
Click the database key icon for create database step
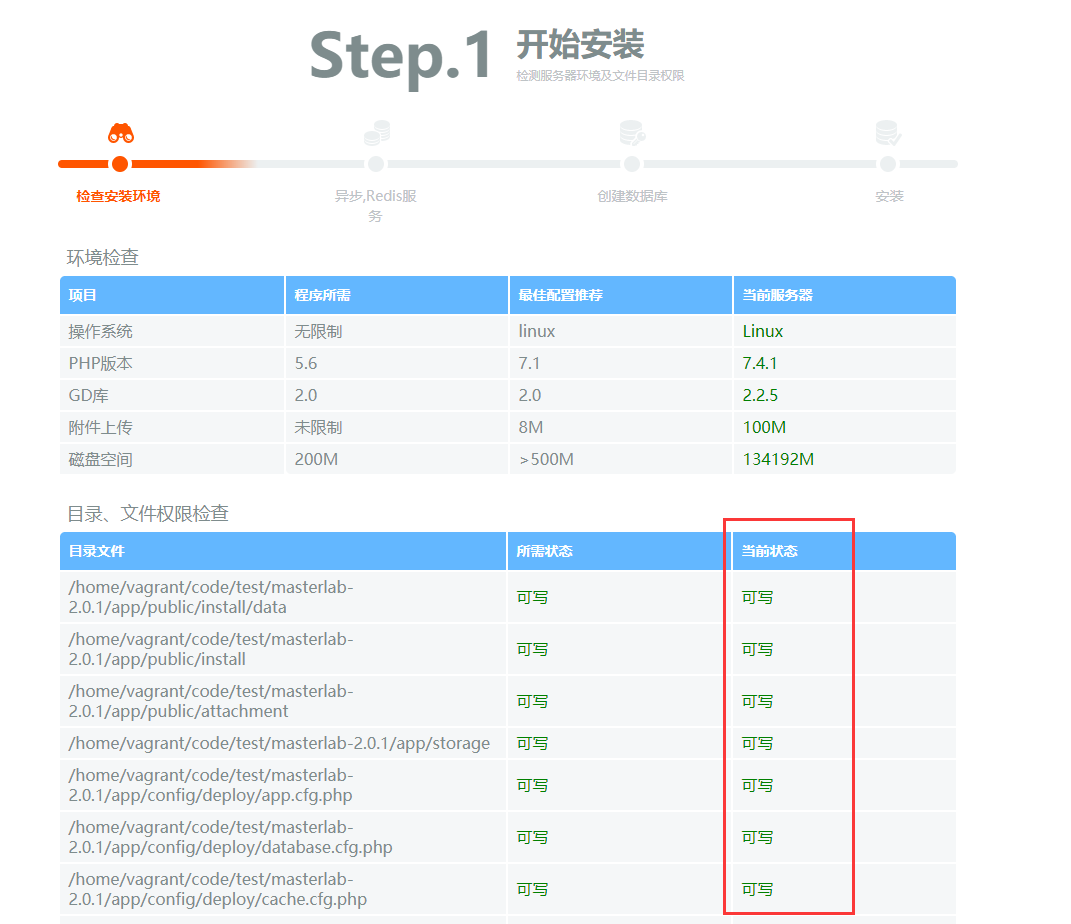point(632,132)
